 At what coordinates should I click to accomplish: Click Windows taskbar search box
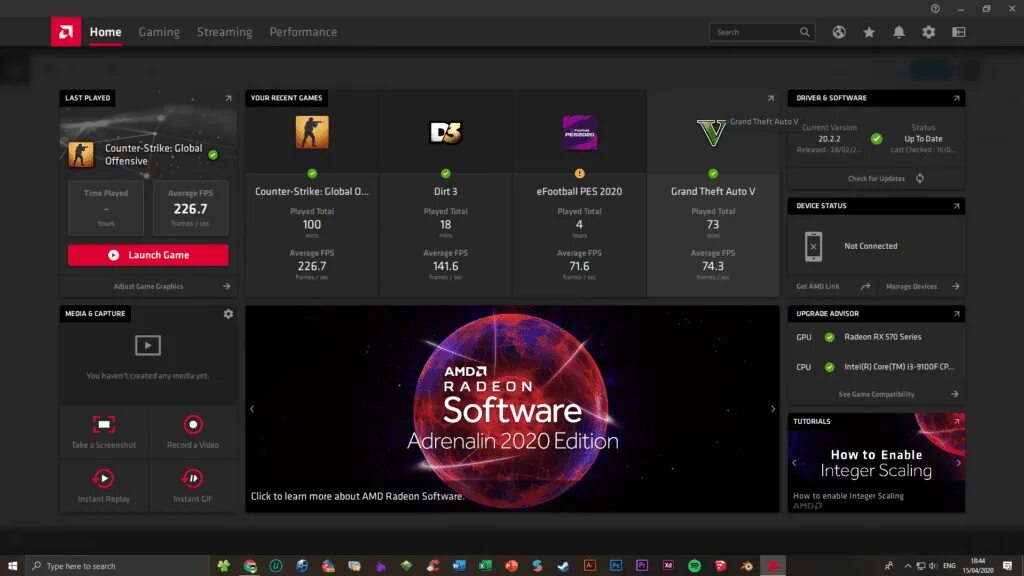pyautogui.click(x=118, y=566)
